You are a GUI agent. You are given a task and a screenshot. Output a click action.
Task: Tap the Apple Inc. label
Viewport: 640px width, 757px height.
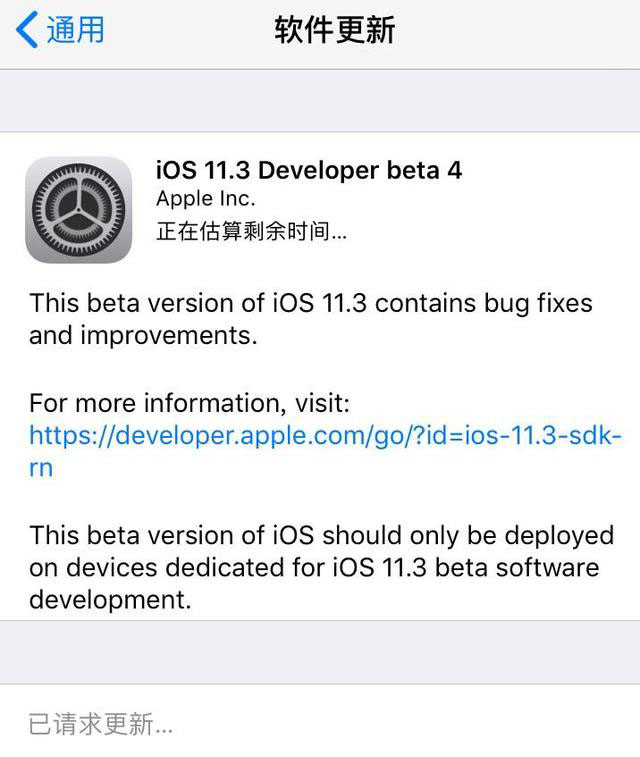(x=206, y=199)
